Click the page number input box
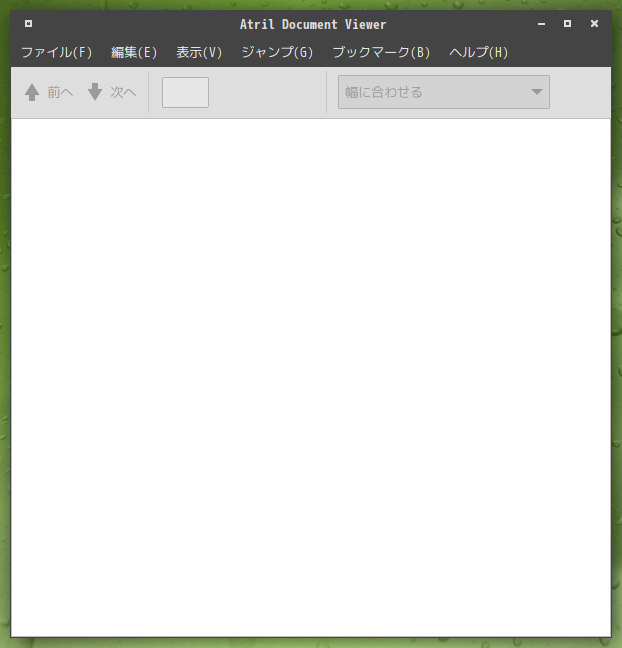This screenshot has height=648, width=622. 185,92
